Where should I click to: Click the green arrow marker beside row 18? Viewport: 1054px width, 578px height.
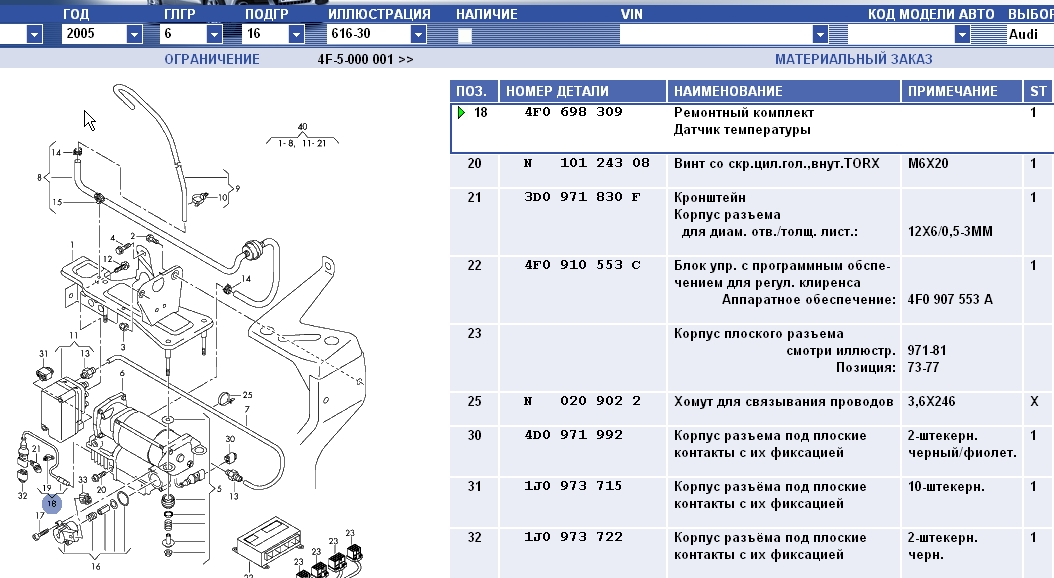point(461,113)
